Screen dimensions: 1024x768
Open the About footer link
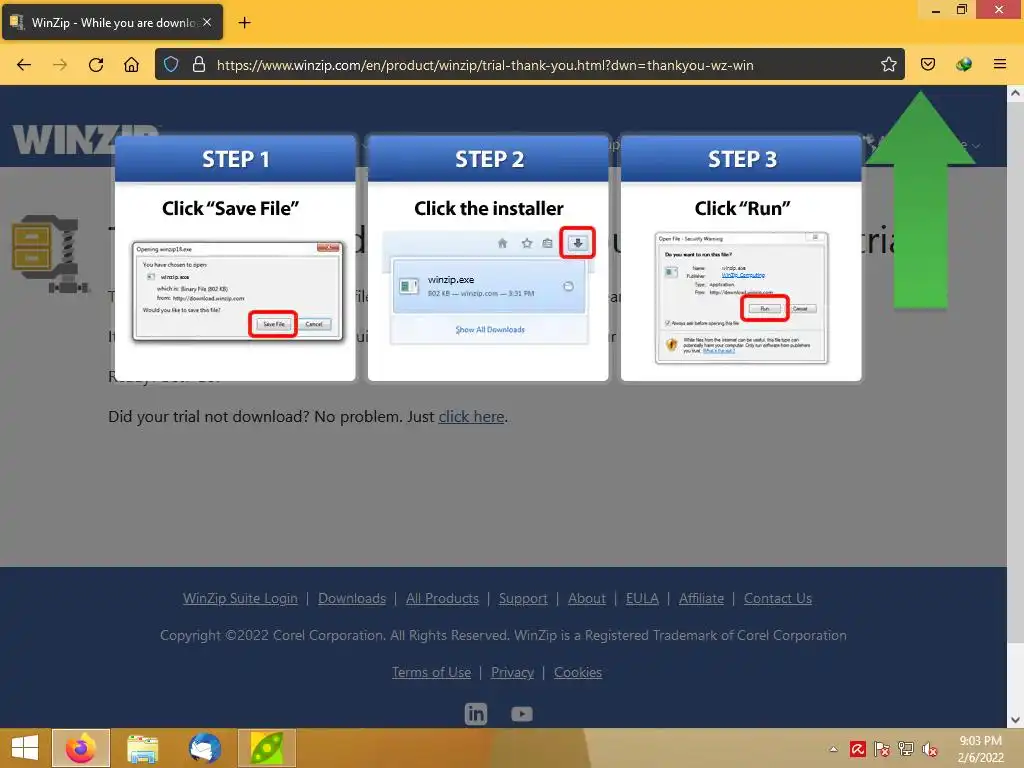pos(587,598)
